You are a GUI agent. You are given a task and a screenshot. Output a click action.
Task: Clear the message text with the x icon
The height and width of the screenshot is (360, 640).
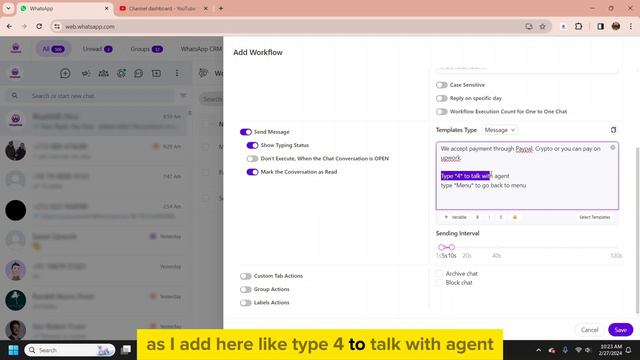[x=613, y=147]
